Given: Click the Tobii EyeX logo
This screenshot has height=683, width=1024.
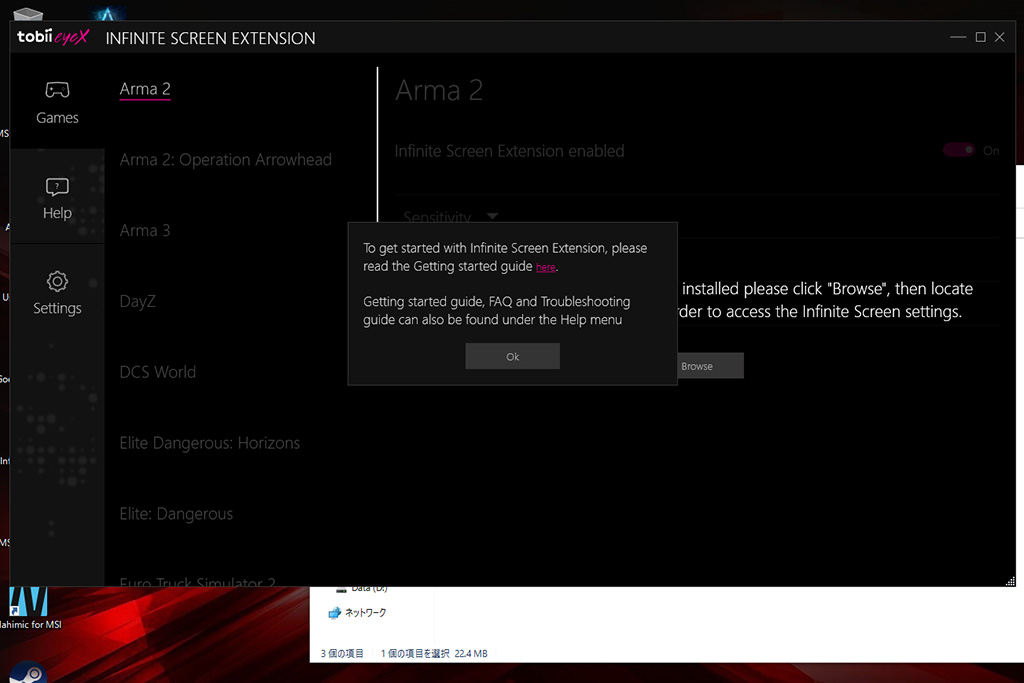Looking at the screenshot, I should [x=53, y=37].
